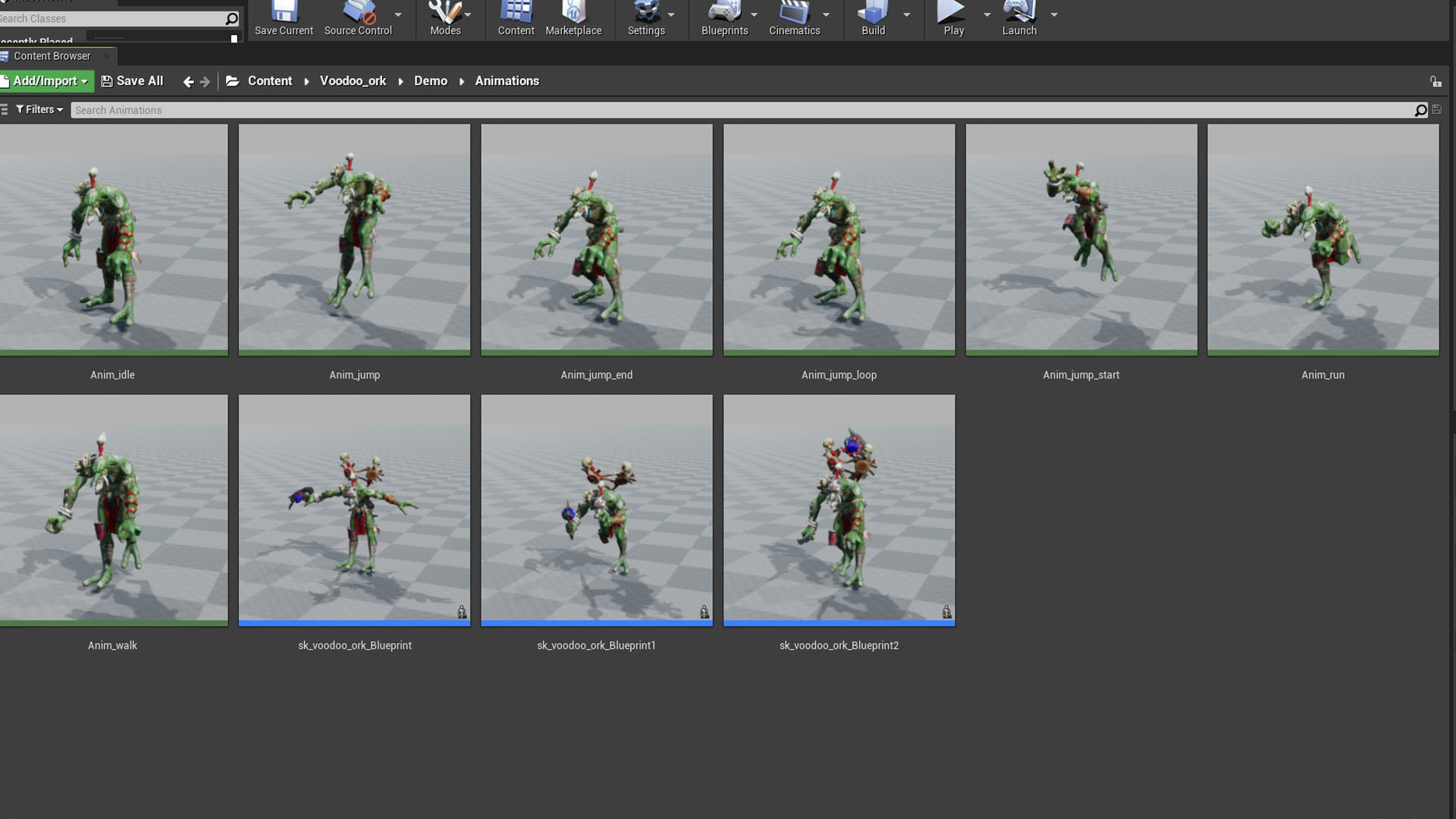
Task: Click the Add/Import button
Action: pos(47,81)
